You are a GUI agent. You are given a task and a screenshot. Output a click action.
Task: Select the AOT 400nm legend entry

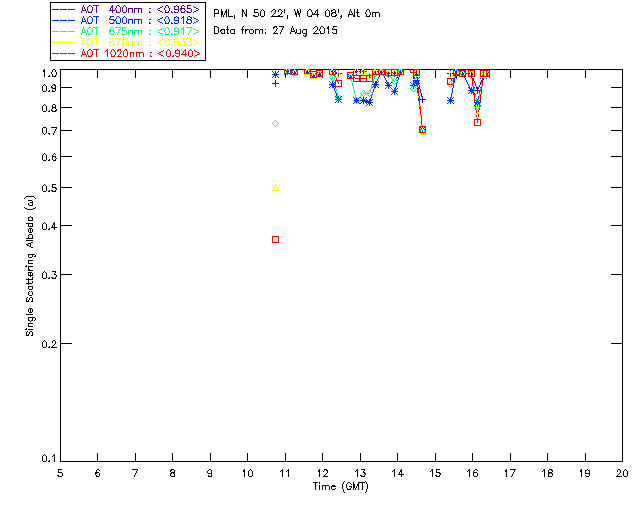(x=126, y=9)
